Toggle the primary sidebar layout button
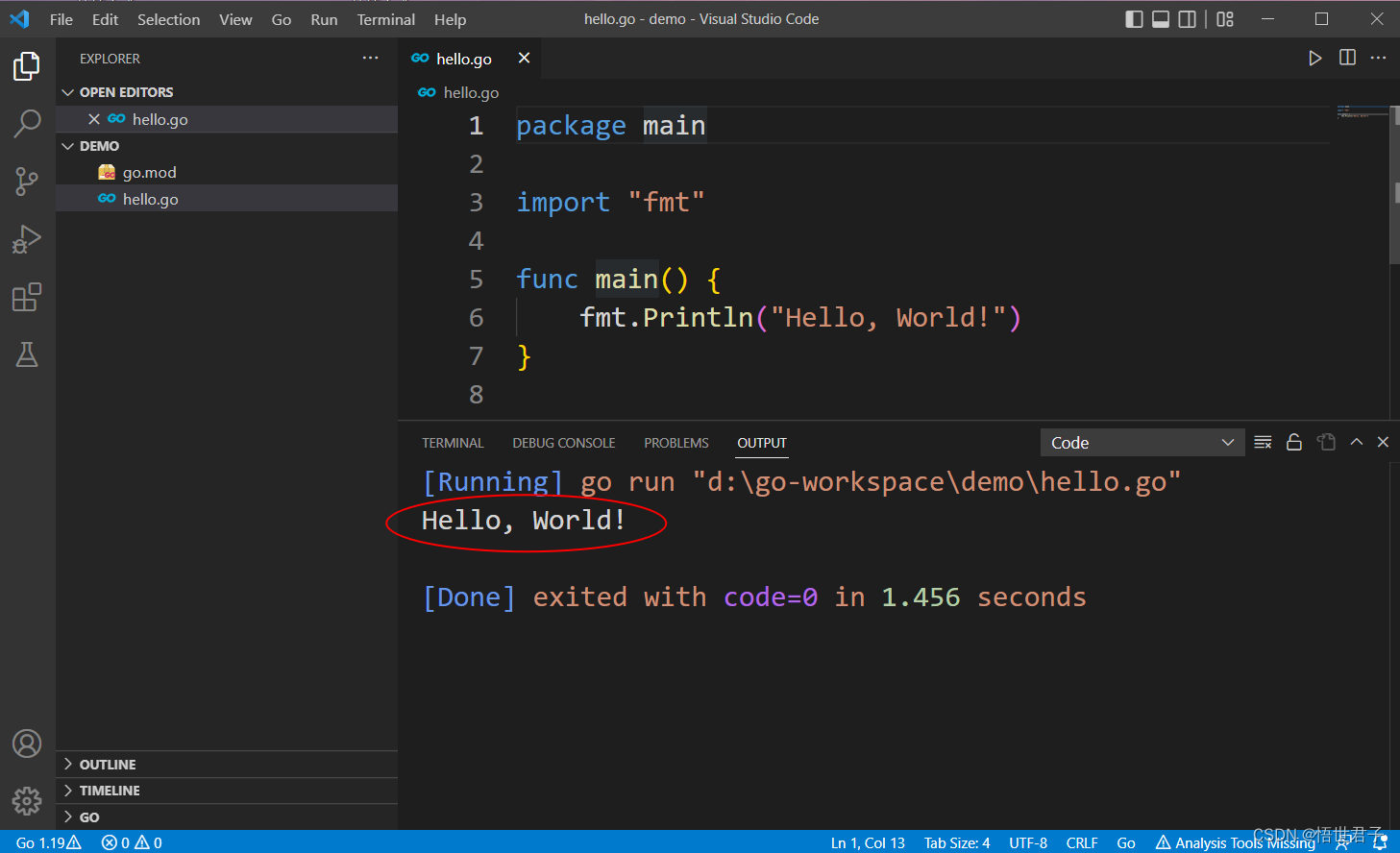This screenshot has height=853, width=1400. coord(1134,19)
